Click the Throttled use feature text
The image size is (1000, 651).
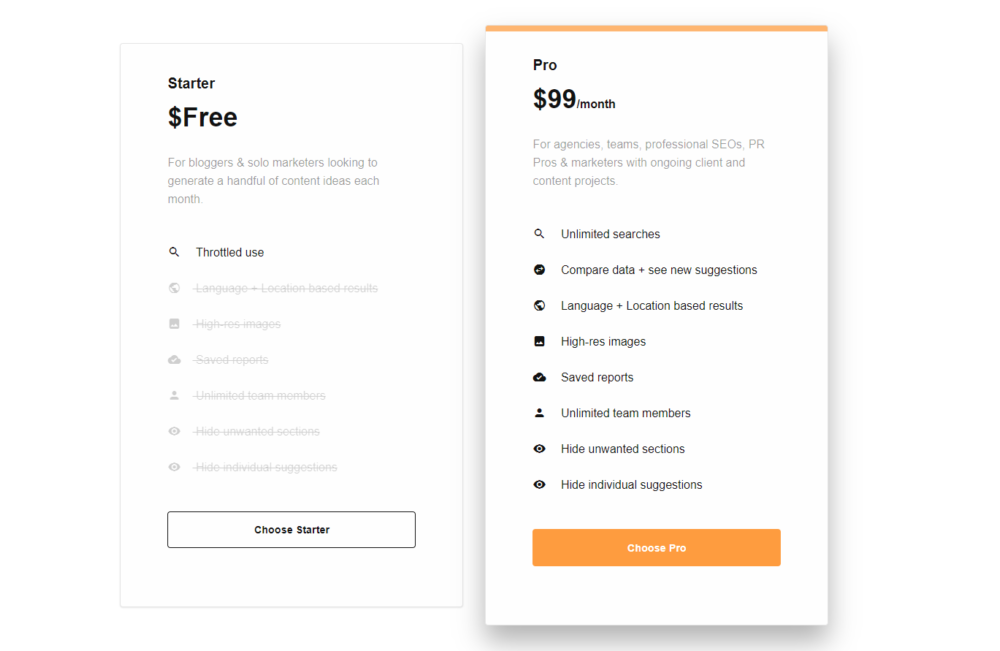pyautogui.click(x=230, y=252)
